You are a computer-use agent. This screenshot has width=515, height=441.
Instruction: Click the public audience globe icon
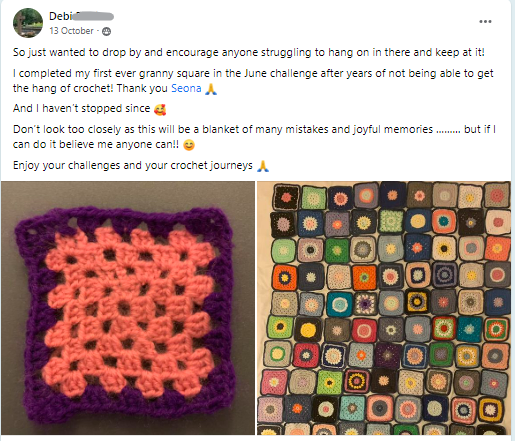[106, 31]
